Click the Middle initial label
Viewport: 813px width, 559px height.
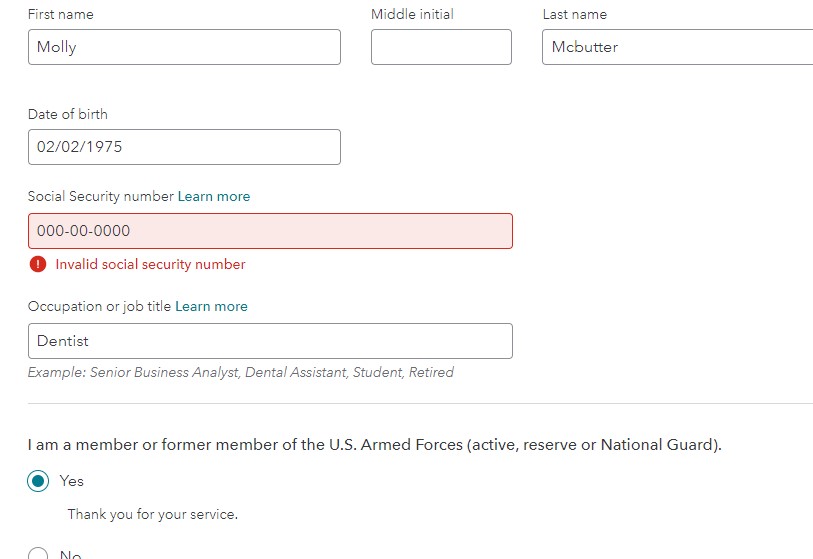pyautogui.click(x=412, y=14)
